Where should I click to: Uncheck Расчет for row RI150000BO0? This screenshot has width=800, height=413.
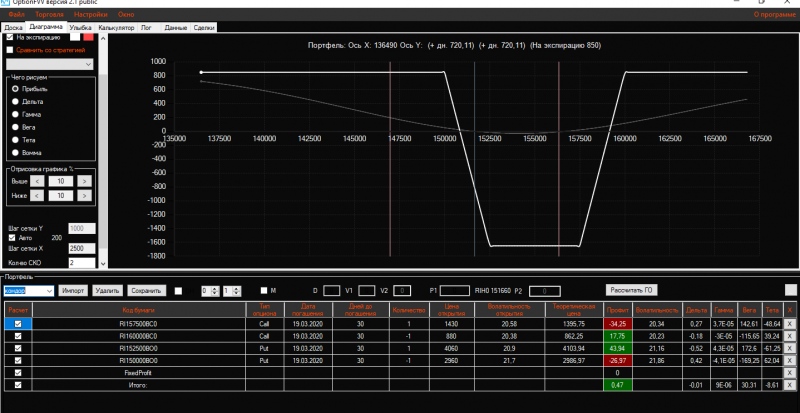18,361
